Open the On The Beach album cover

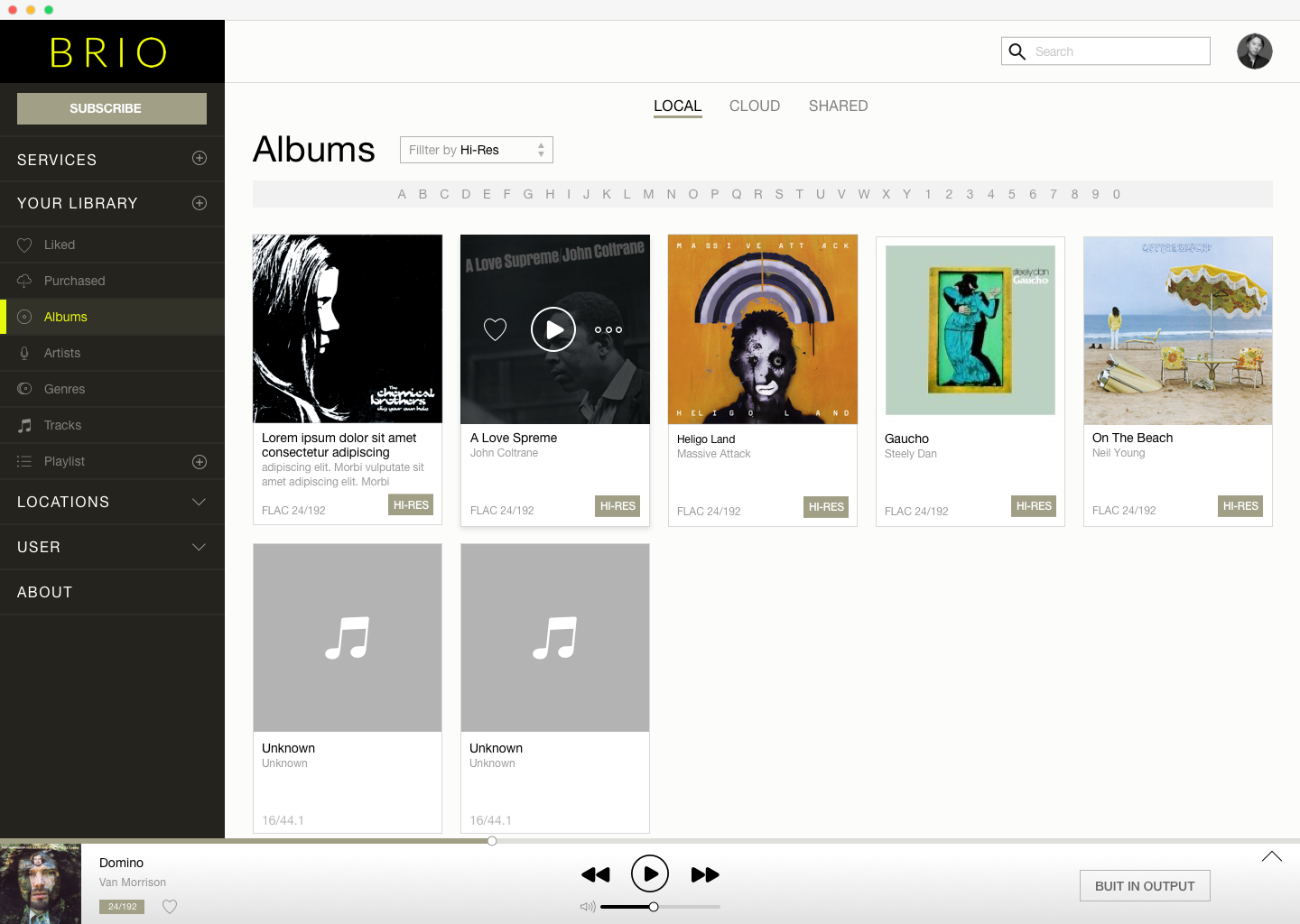pyautogui.click(x=1178, y=330)
